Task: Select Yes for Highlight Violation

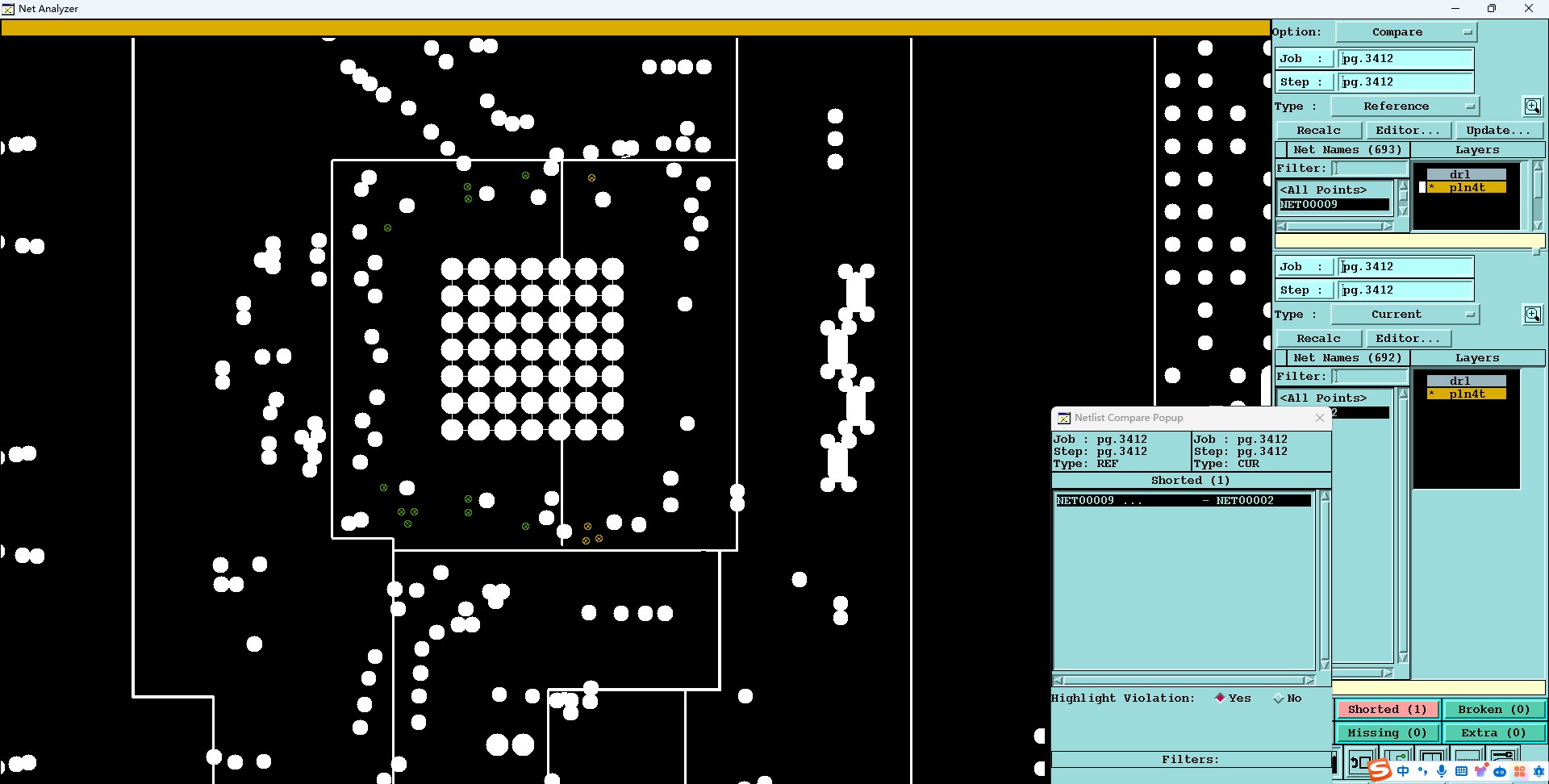Action: point(1220,699)
